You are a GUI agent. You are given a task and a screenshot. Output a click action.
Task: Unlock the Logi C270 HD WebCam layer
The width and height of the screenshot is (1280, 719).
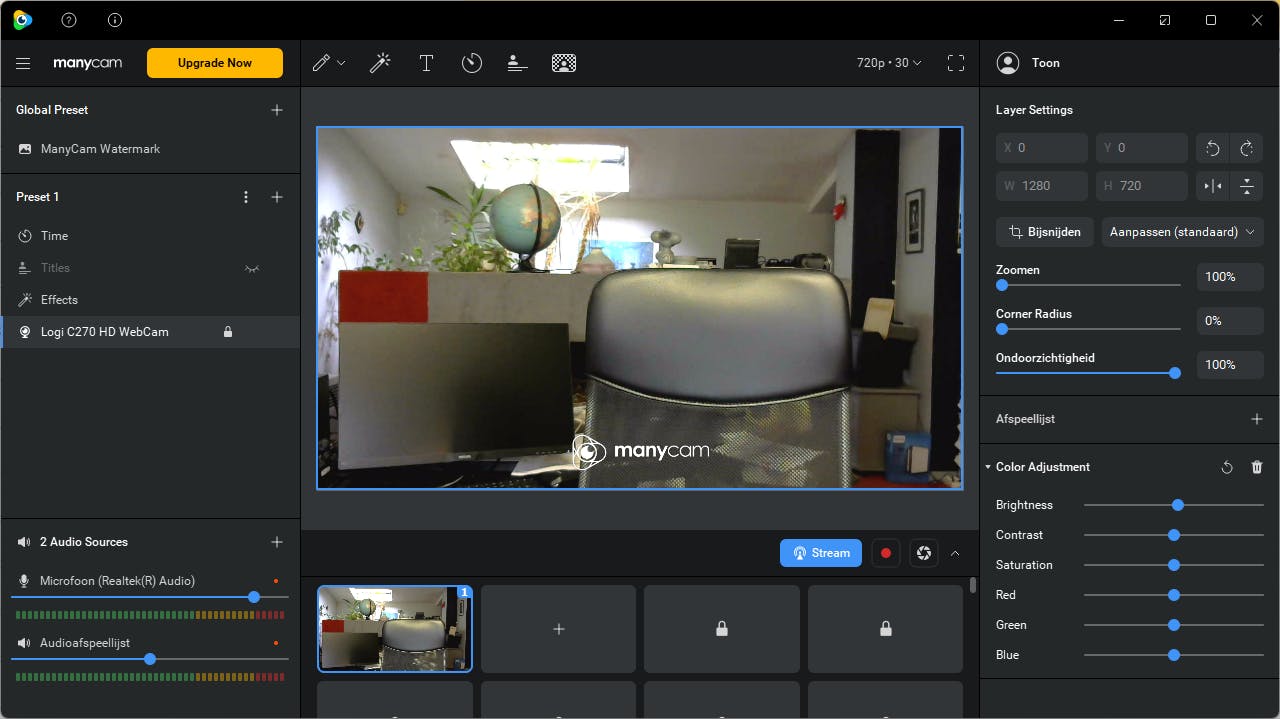point(228,332)
